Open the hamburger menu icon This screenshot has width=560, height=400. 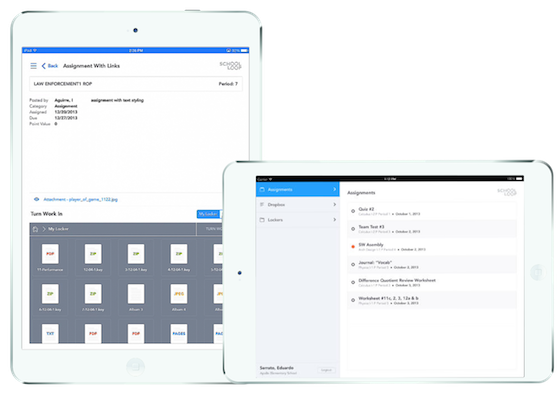33,66
